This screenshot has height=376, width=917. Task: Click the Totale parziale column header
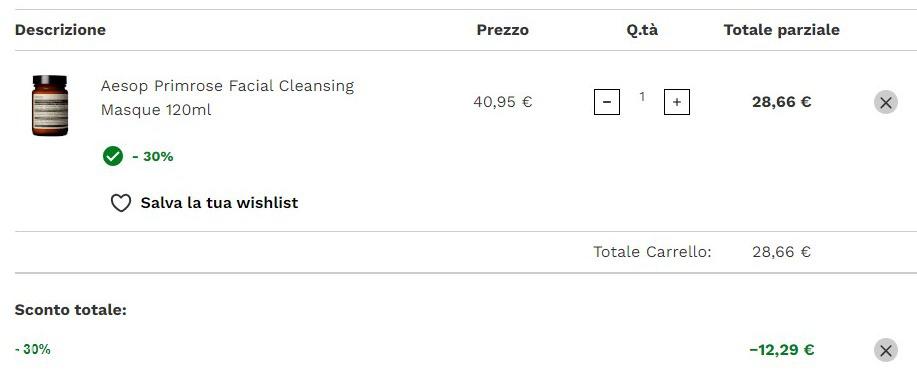782,30
